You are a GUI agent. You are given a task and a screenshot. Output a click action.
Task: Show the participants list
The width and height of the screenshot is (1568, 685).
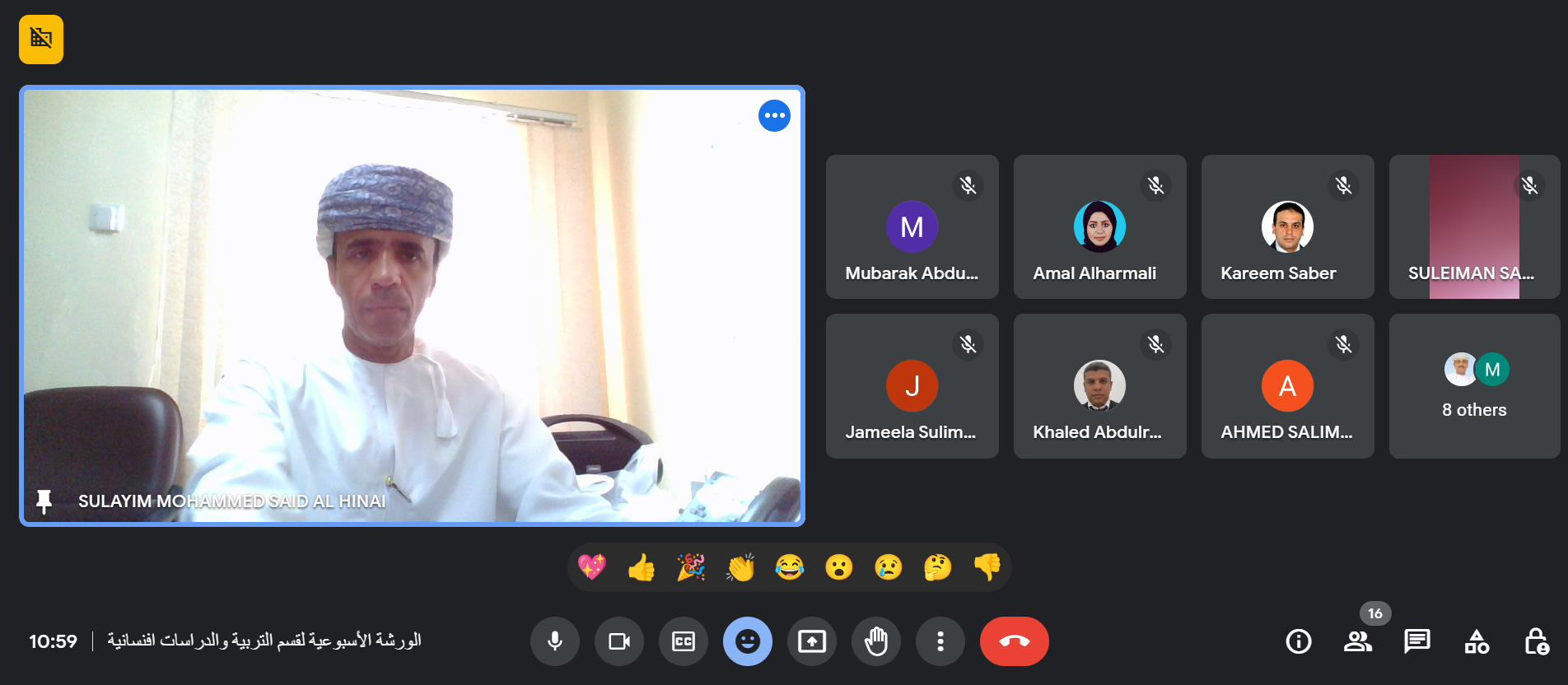pos(1358,641)
